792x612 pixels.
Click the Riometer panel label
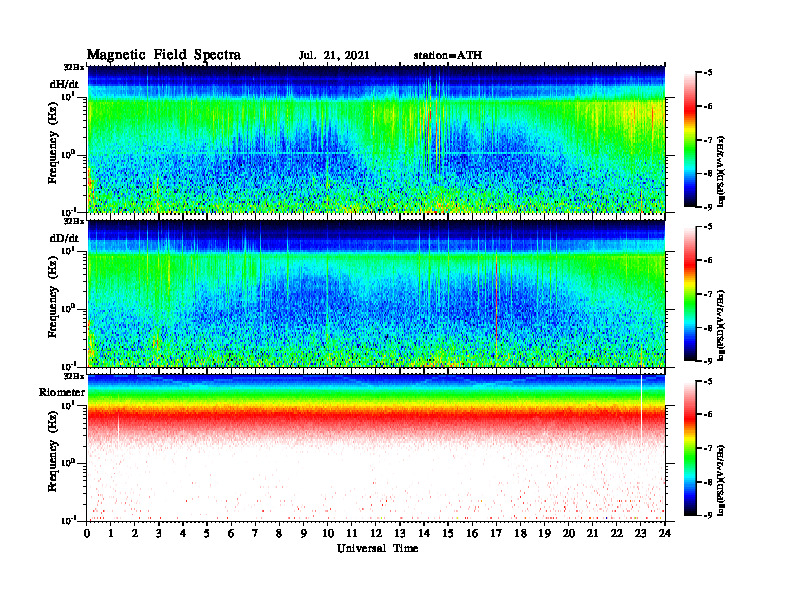click(x=62, y=392)
